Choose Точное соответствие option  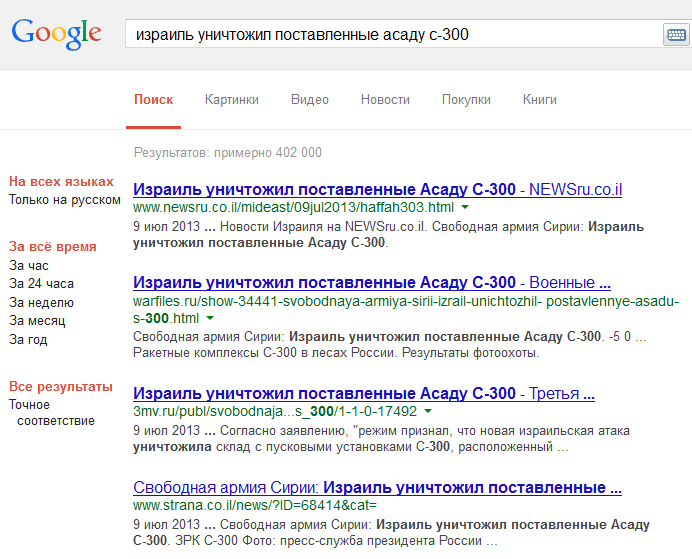tap(52, 413)
